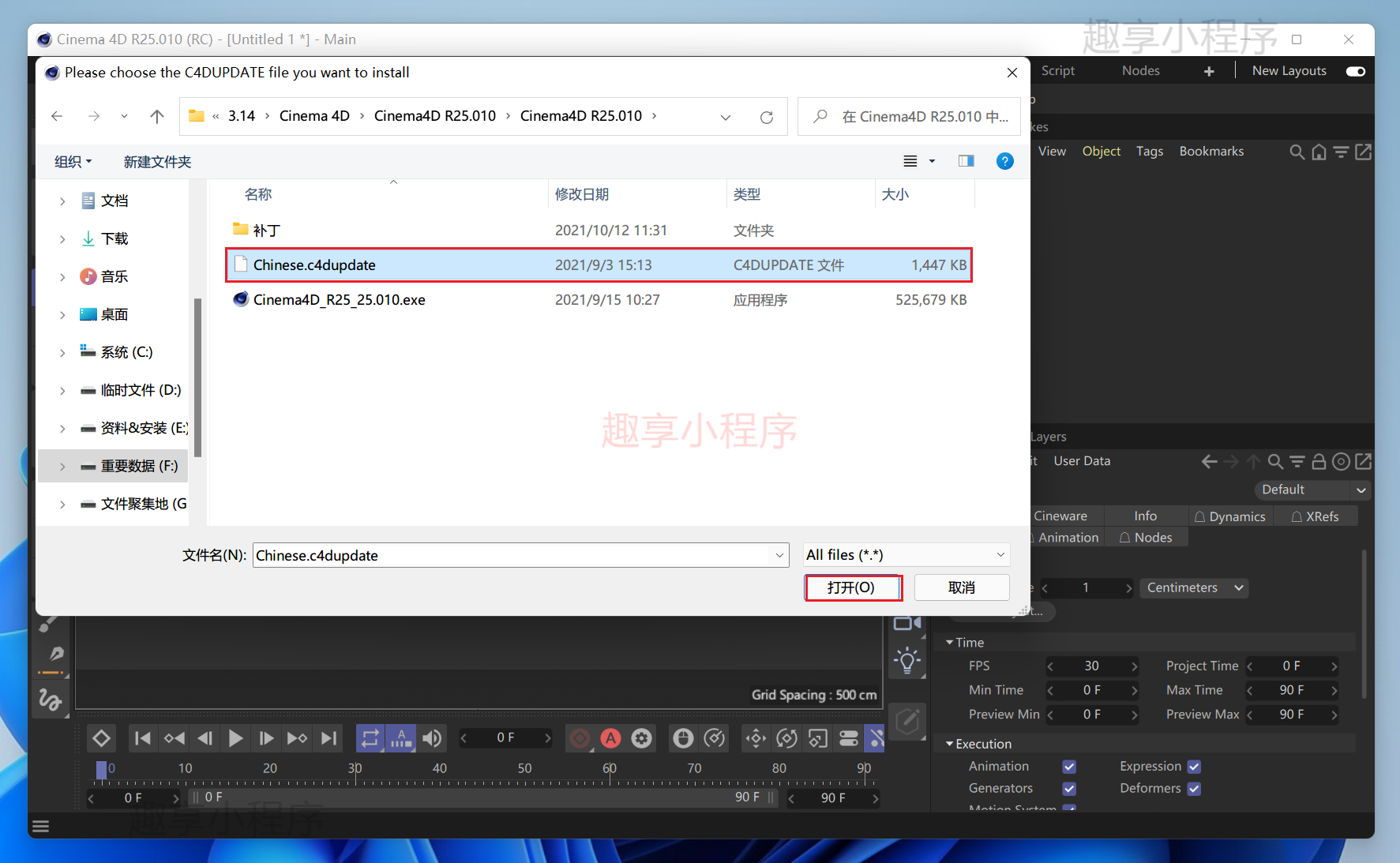
Task: Play the animation forwards
Action: pyautogui.click(x=235, y=739)
